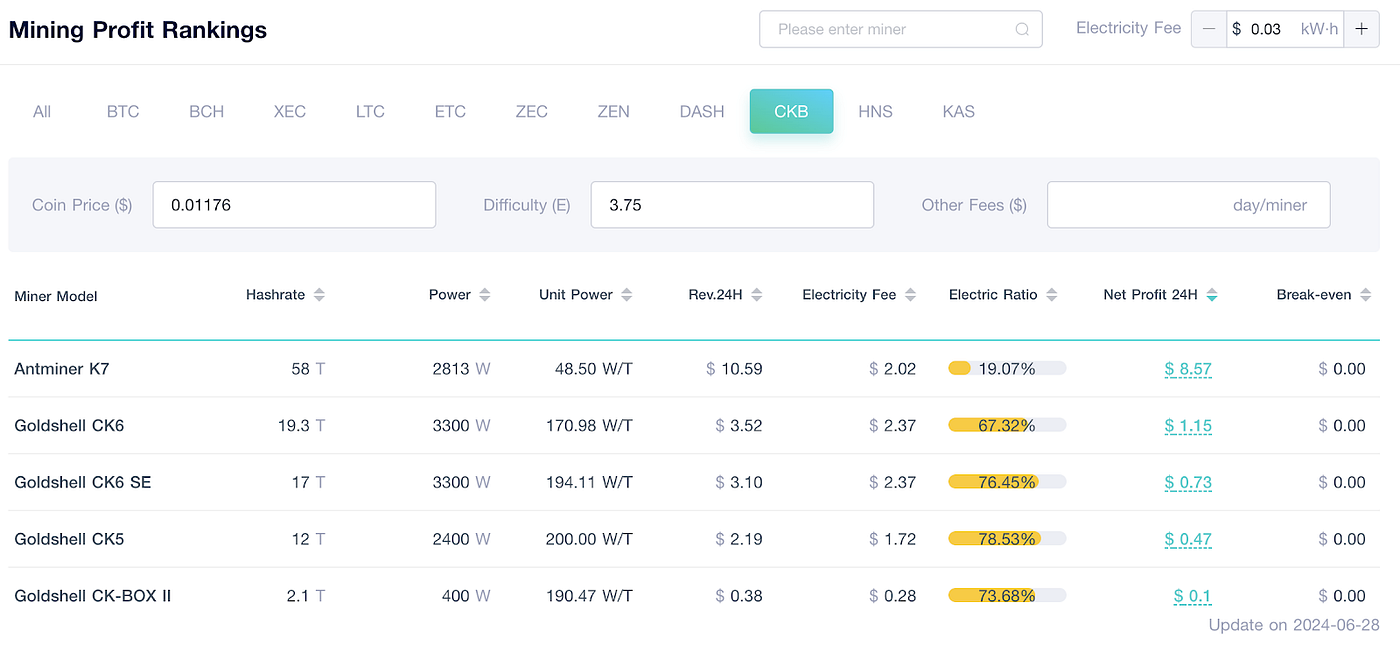
Task: Click Antminer K7's electric ratio progress bar
Action: (x=1006, y=368)
